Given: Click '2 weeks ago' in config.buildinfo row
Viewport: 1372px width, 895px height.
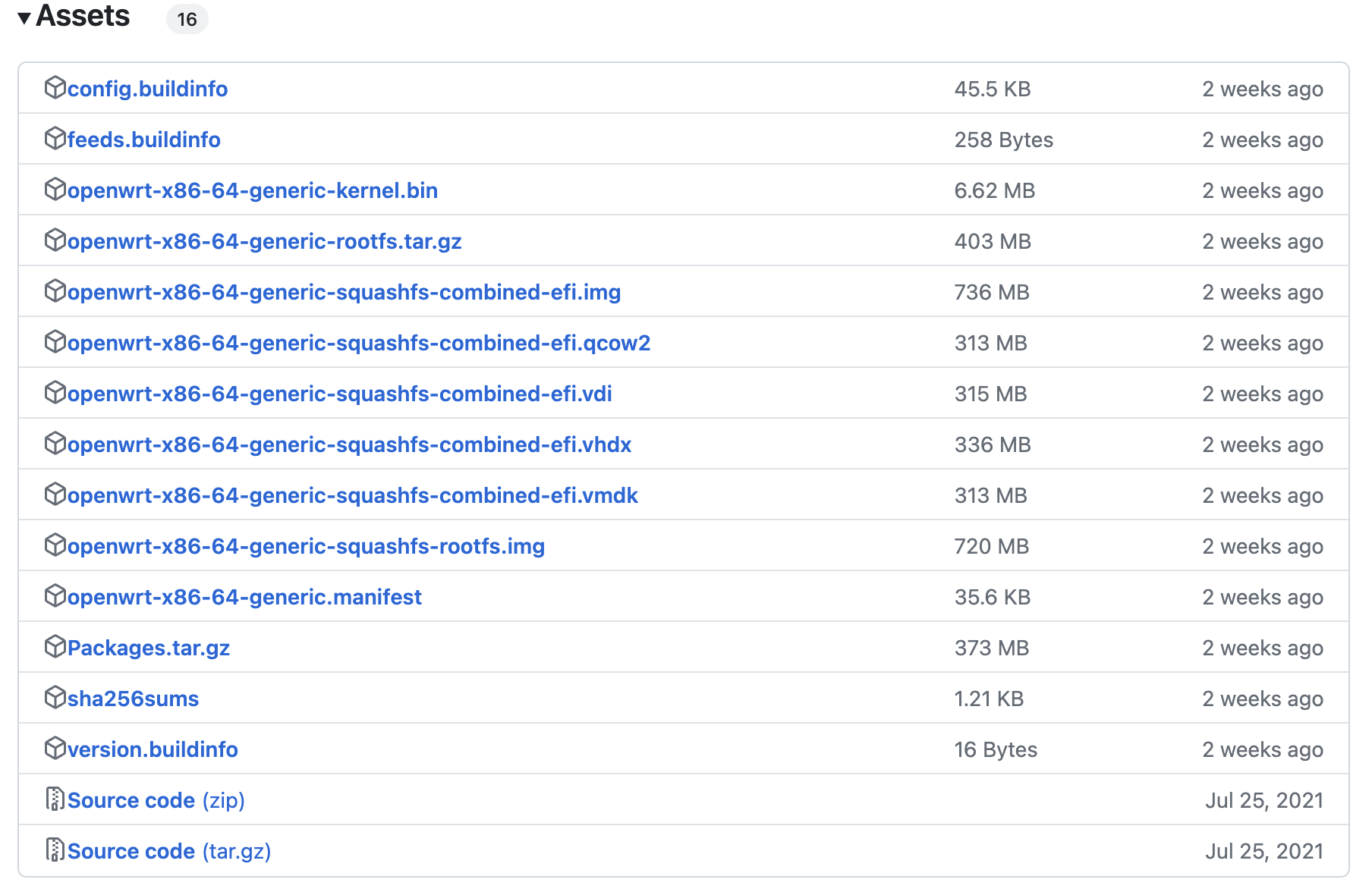Looking at the screenshot, I should click(x=1263, y=89).
